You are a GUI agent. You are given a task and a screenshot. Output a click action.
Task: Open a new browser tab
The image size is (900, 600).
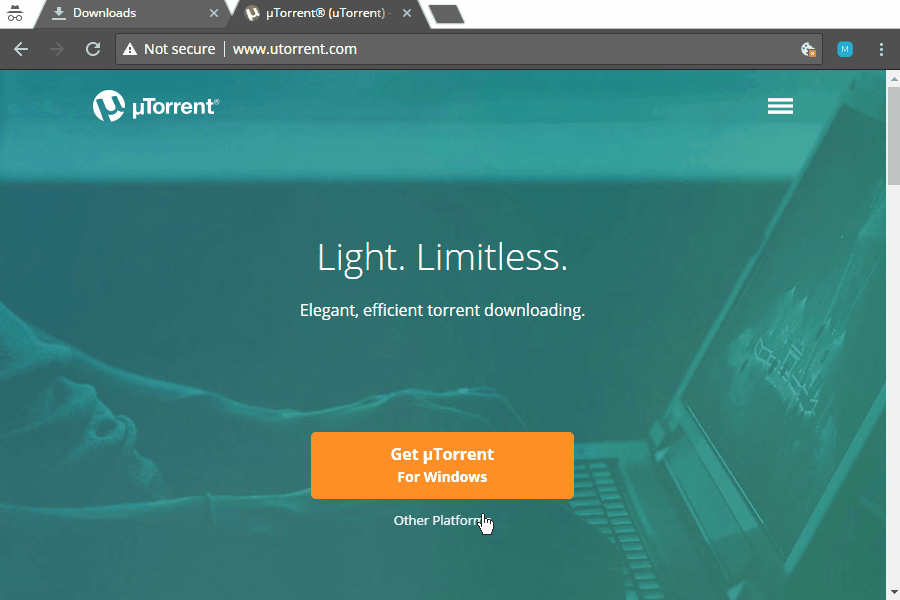[x=447, y=14]
